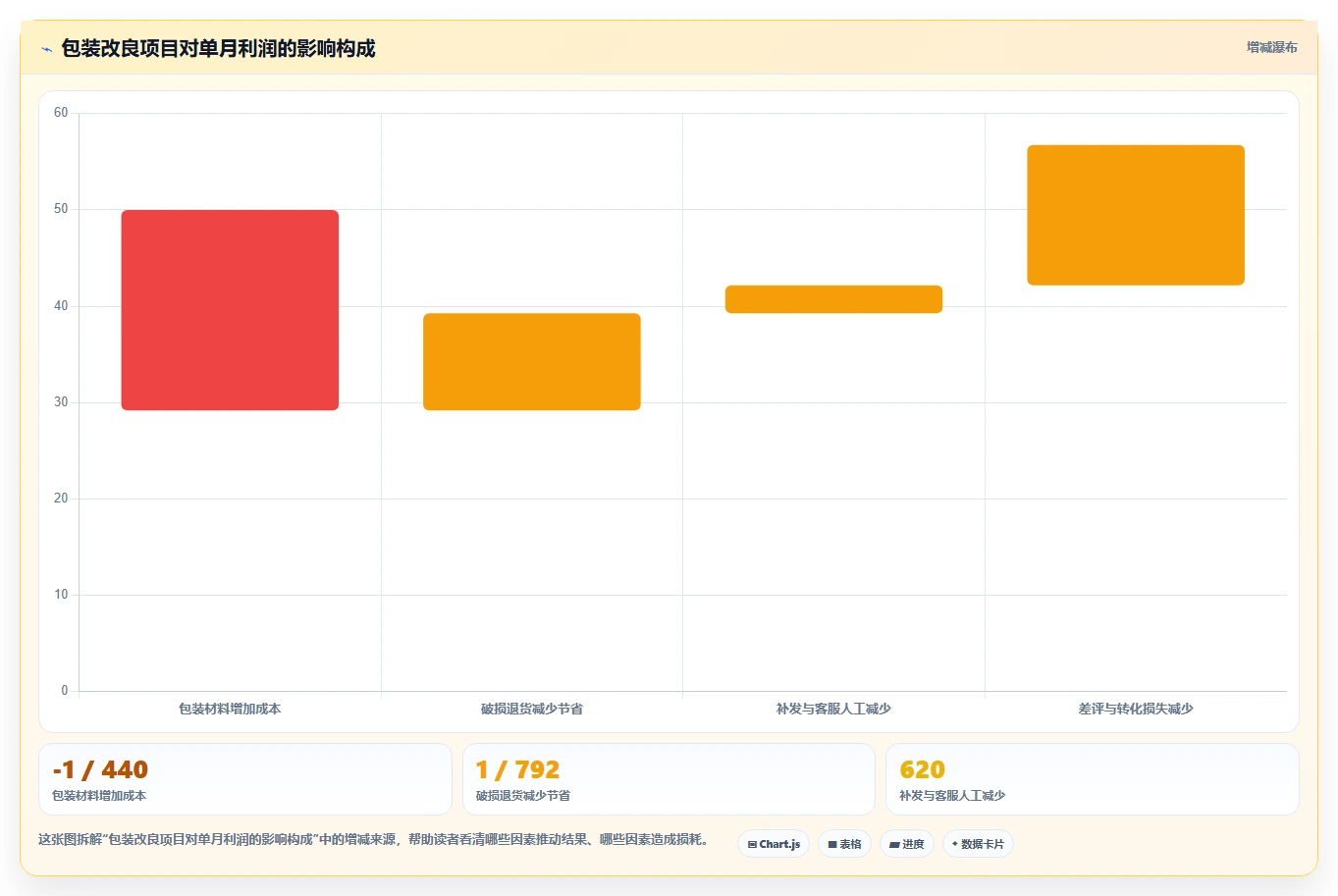Select the orange 破损退货减少节省 bar
The image size is (1338, 896).
532,362
